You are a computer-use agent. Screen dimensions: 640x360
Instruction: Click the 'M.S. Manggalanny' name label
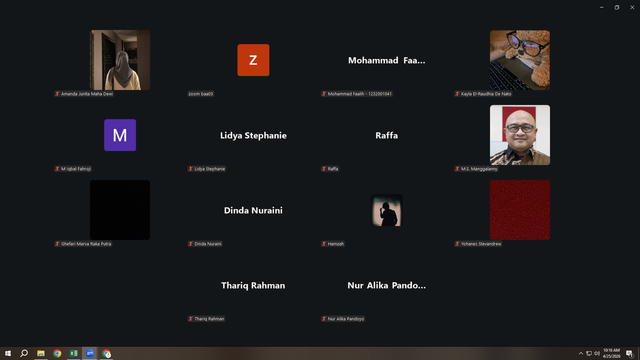pos(479,169)
